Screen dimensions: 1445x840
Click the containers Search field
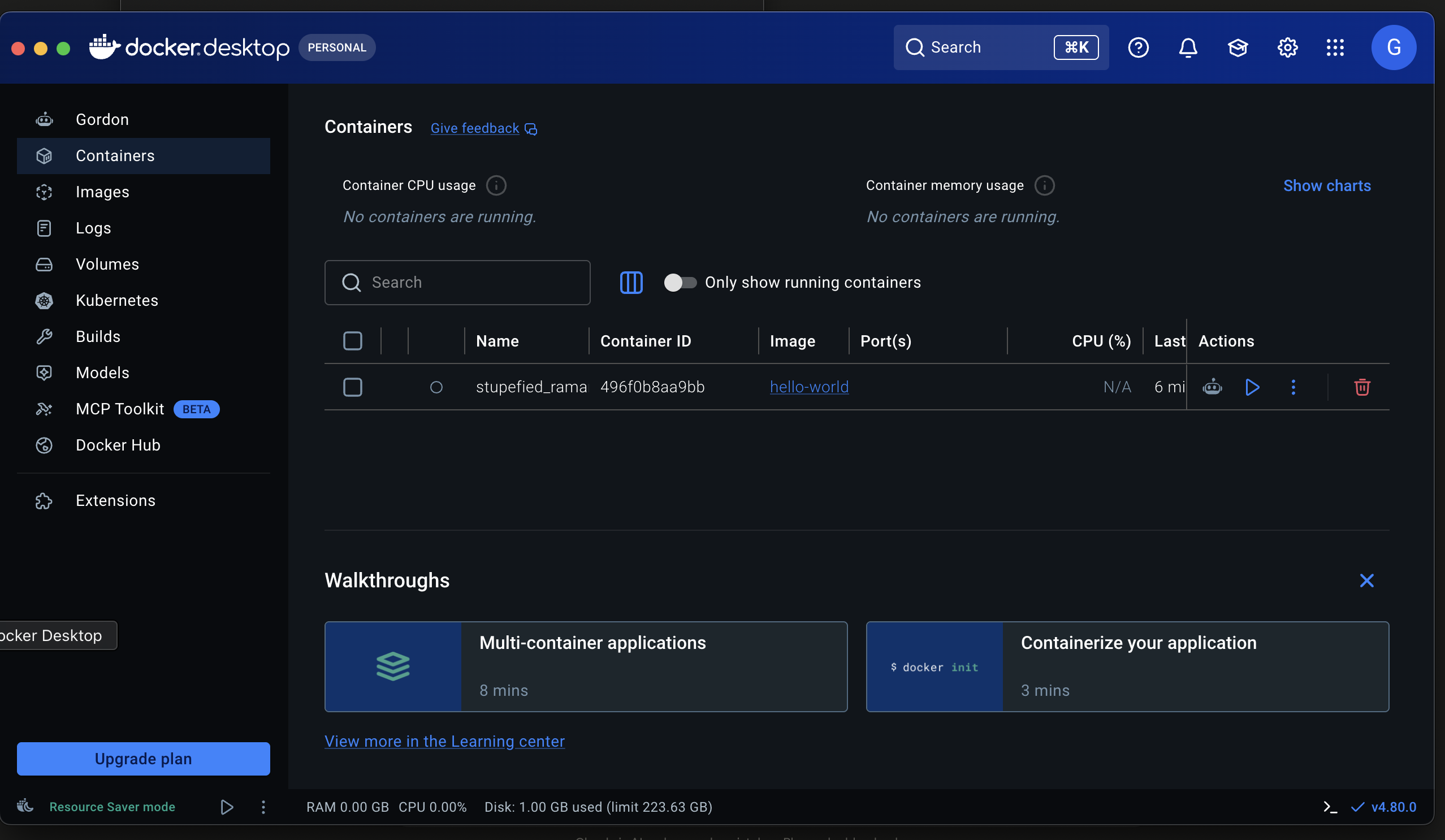pos(457,282)
